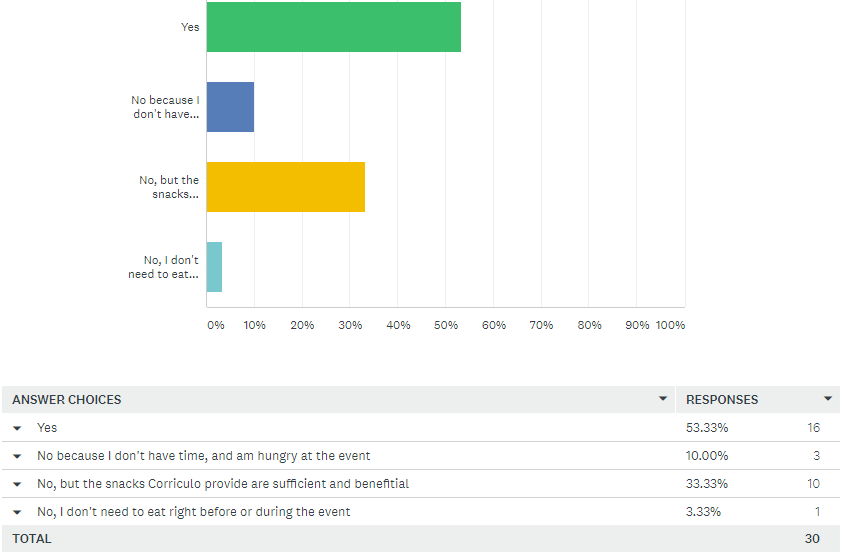Click the blue "No because I don't have" bar
Viewport: 842px width, 555px height.
(230, 107)
